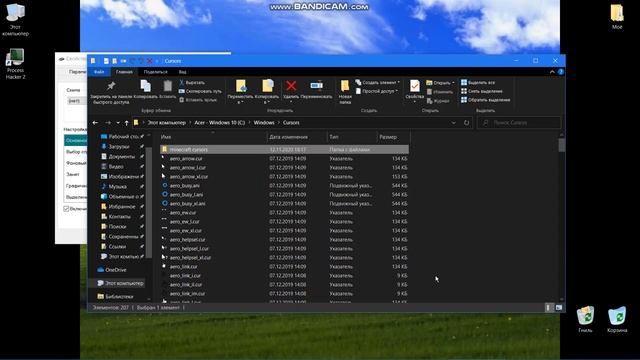Screen dimensions: 640x360
Task: Click Pin to Quick Access ribbon icon
Action: (x=111, y=86)
